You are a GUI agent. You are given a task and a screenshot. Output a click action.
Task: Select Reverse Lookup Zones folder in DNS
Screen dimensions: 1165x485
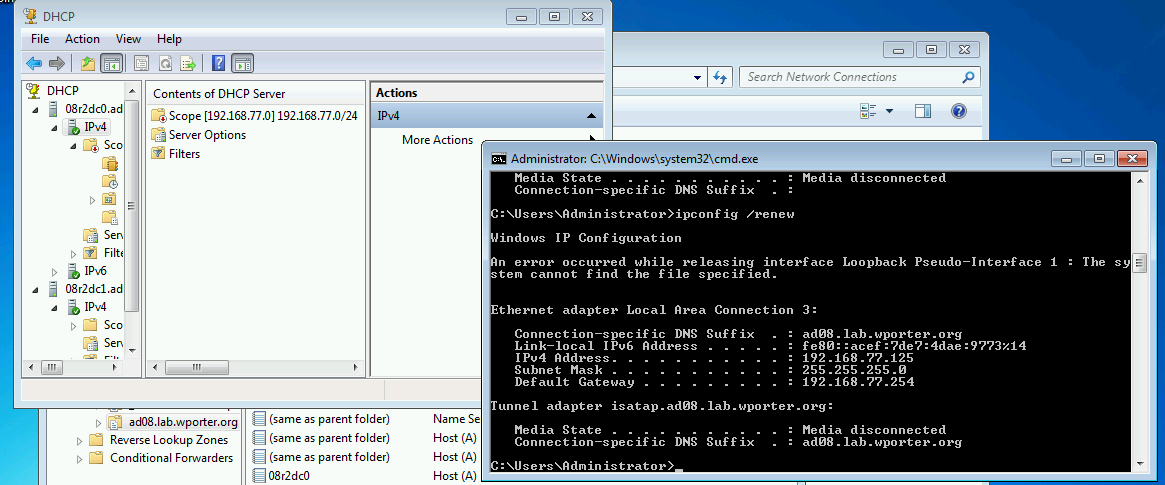pyautogui.click(x=158, y=440)
